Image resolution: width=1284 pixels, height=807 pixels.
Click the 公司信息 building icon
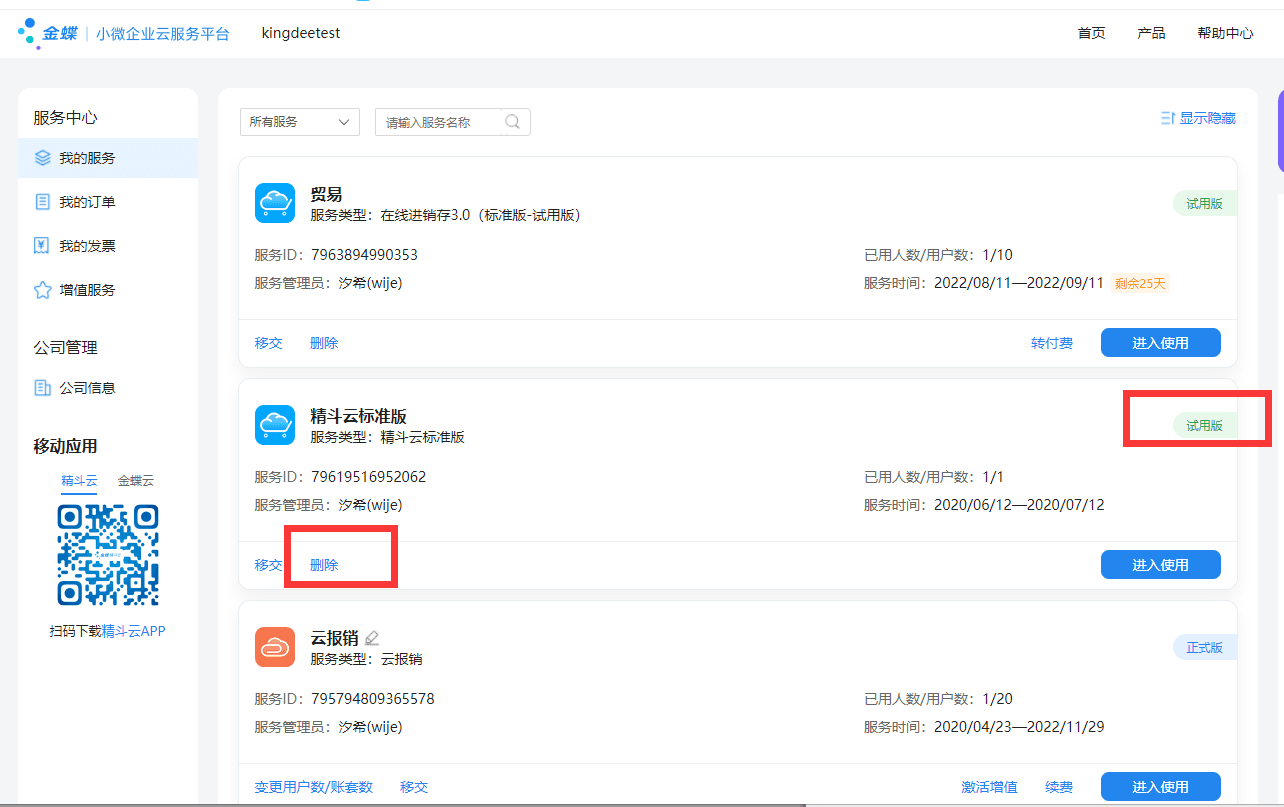(x=42, y=388)
